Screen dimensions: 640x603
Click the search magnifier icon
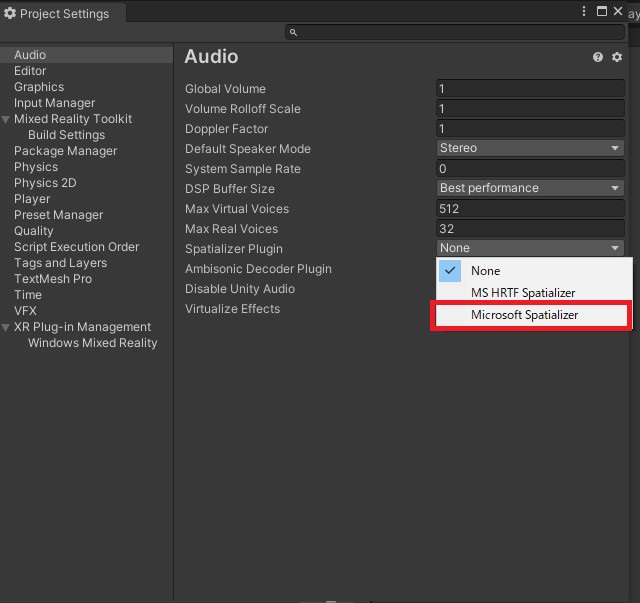click(x=293, y=32)
